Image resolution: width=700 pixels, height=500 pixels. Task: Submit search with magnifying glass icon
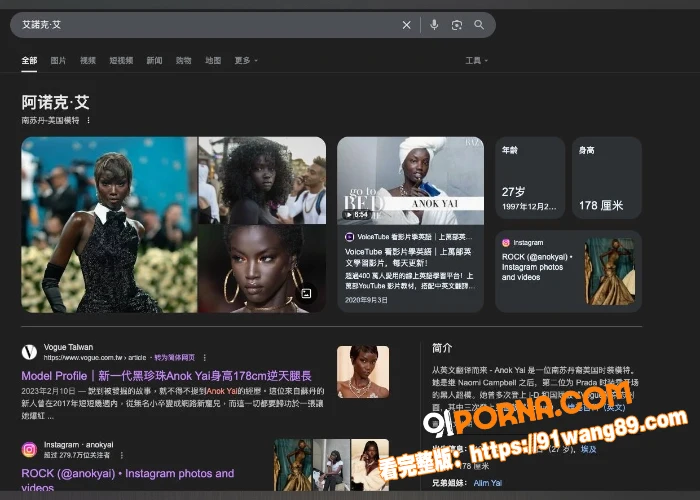(479, 25)
